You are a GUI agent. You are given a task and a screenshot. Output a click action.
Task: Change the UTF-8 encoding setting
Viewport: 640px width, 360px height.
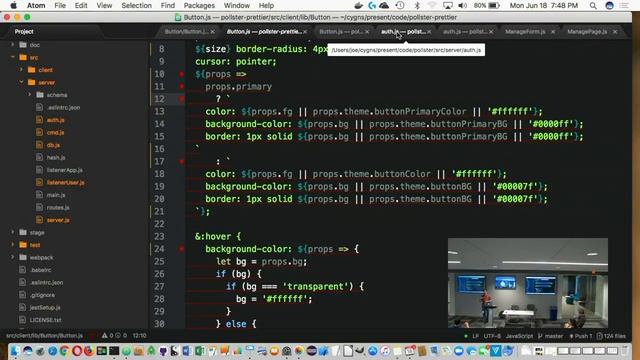492,336
